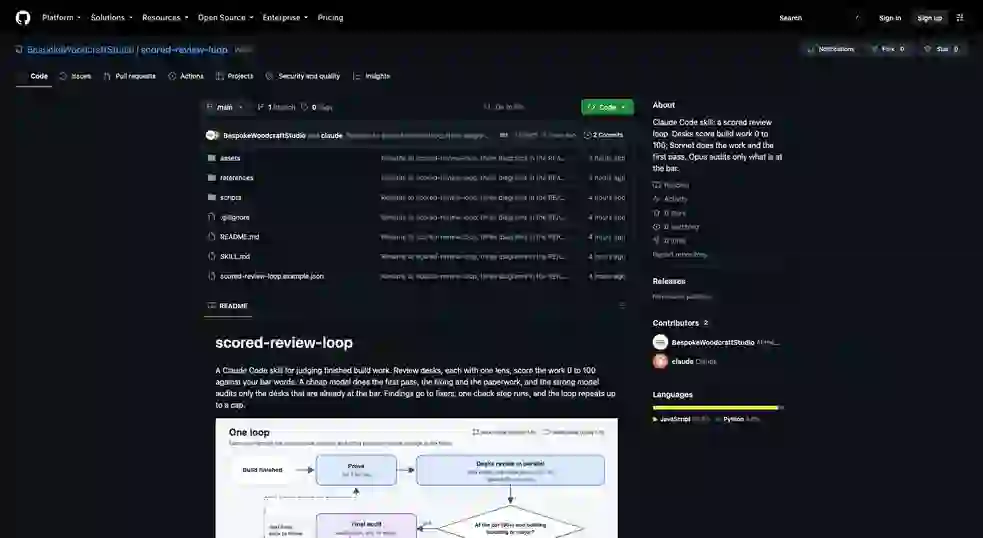Open the 2 Commits history
Image resolution: width=983 pixels, height=538 pixels.
(603, 135)
